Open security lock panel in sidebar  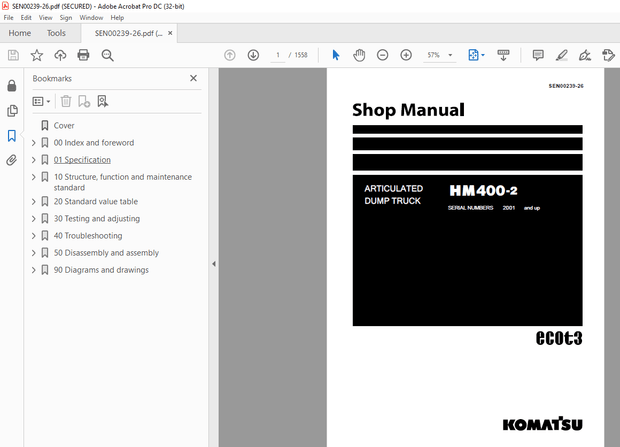[x=12, y=85]
